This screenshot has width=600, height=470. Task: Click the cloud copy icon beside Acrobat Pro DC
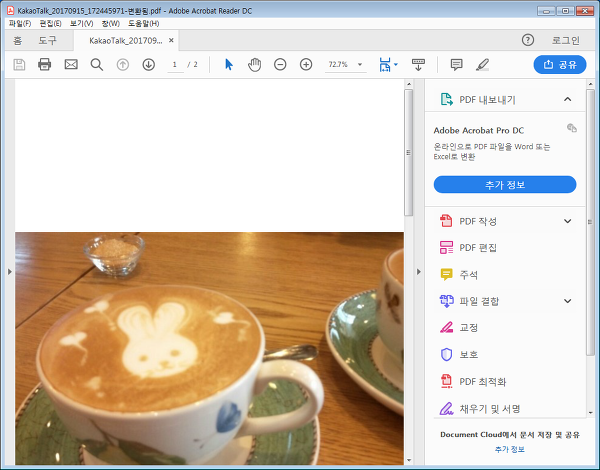(572, 128)
